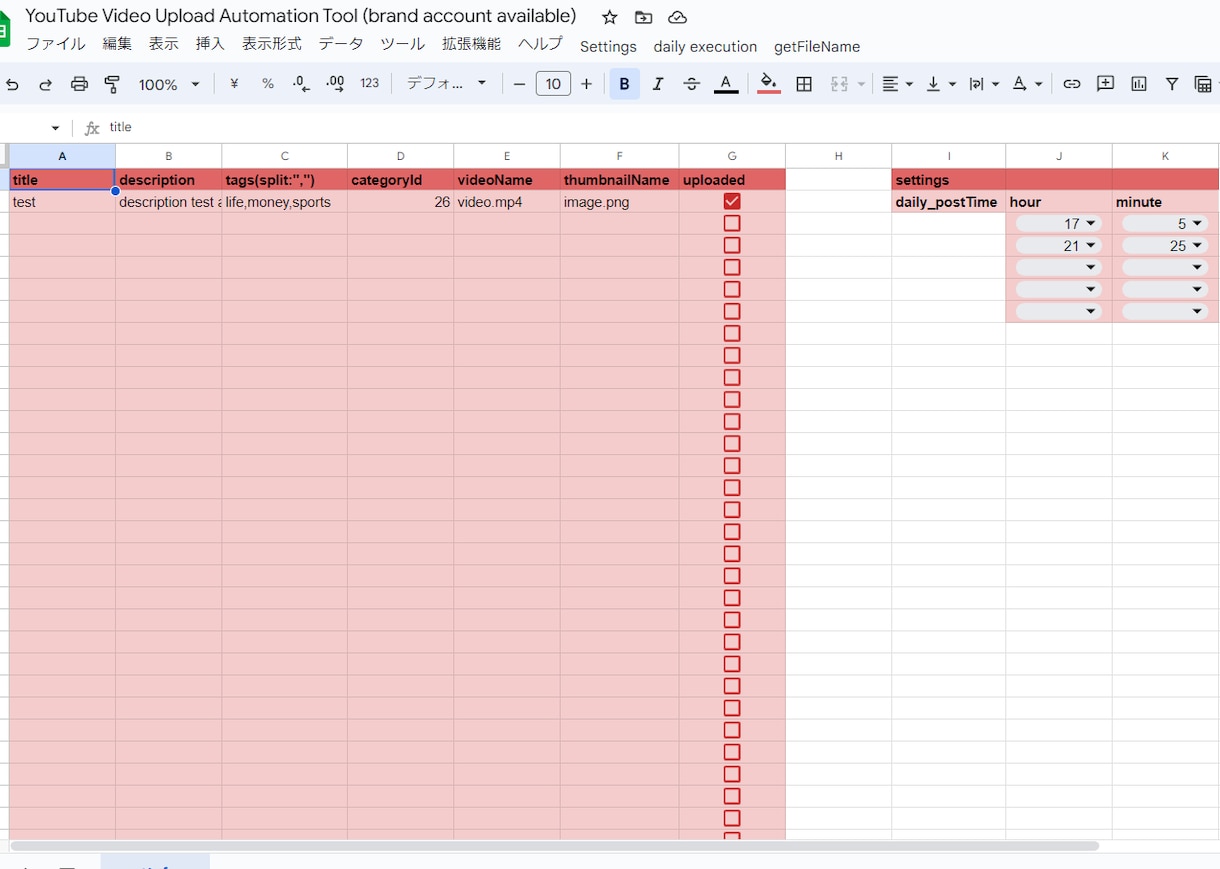
Task: Select more number formats (123)
Action: click(x=370, y=84)
